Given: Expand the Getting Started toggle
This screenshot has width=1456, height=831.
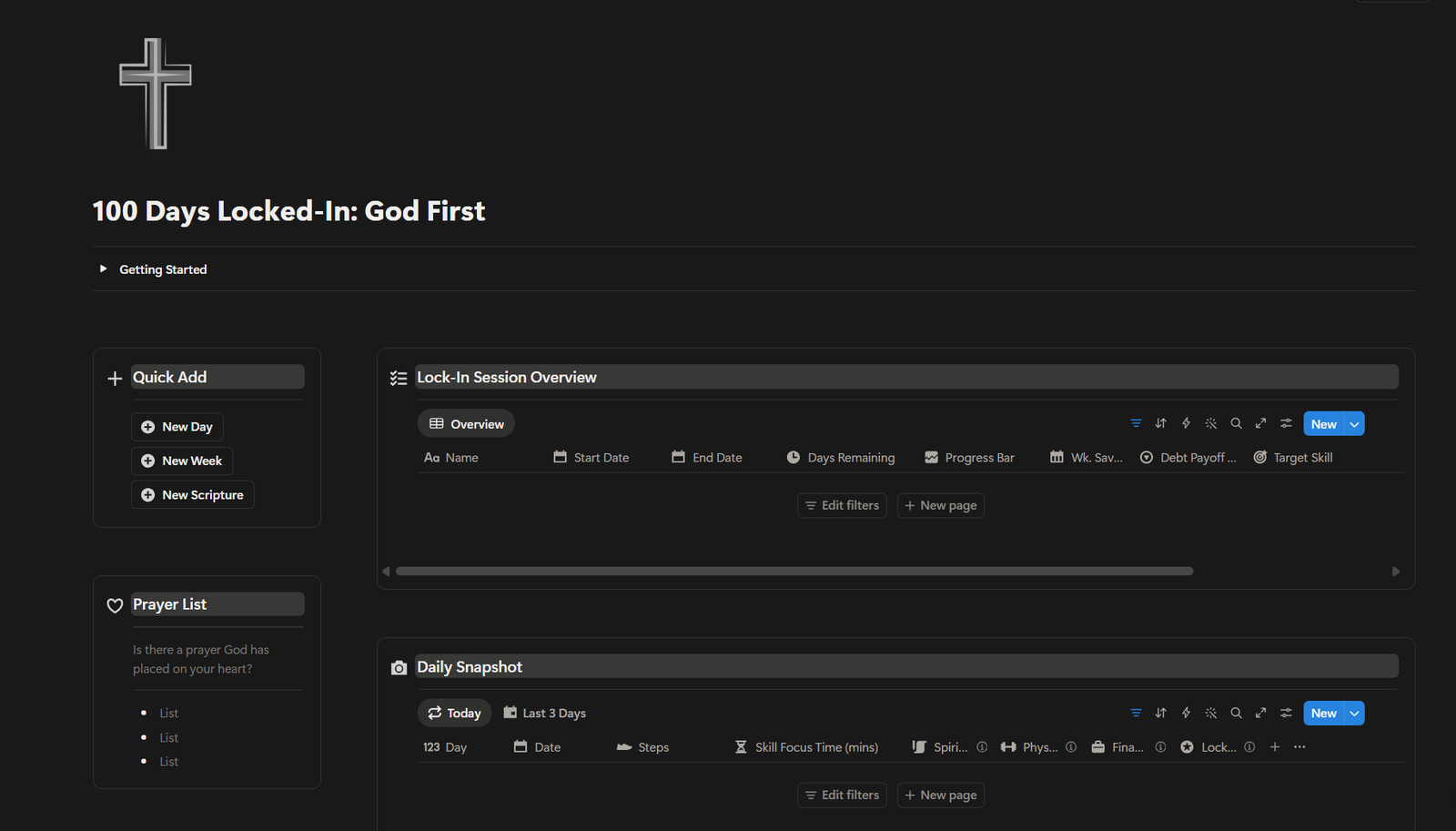Looking at the screenshot, I should point(103,269).
